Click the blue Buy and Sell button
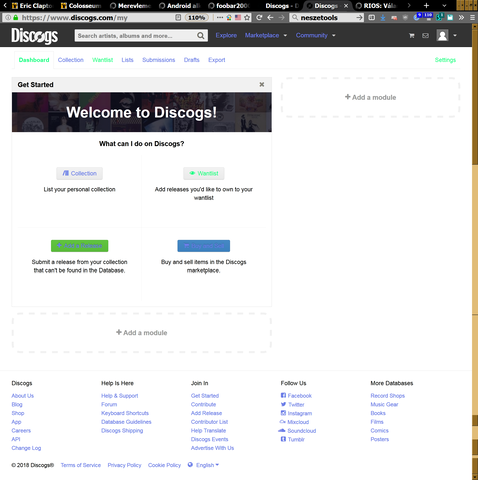 pos(204,246)
